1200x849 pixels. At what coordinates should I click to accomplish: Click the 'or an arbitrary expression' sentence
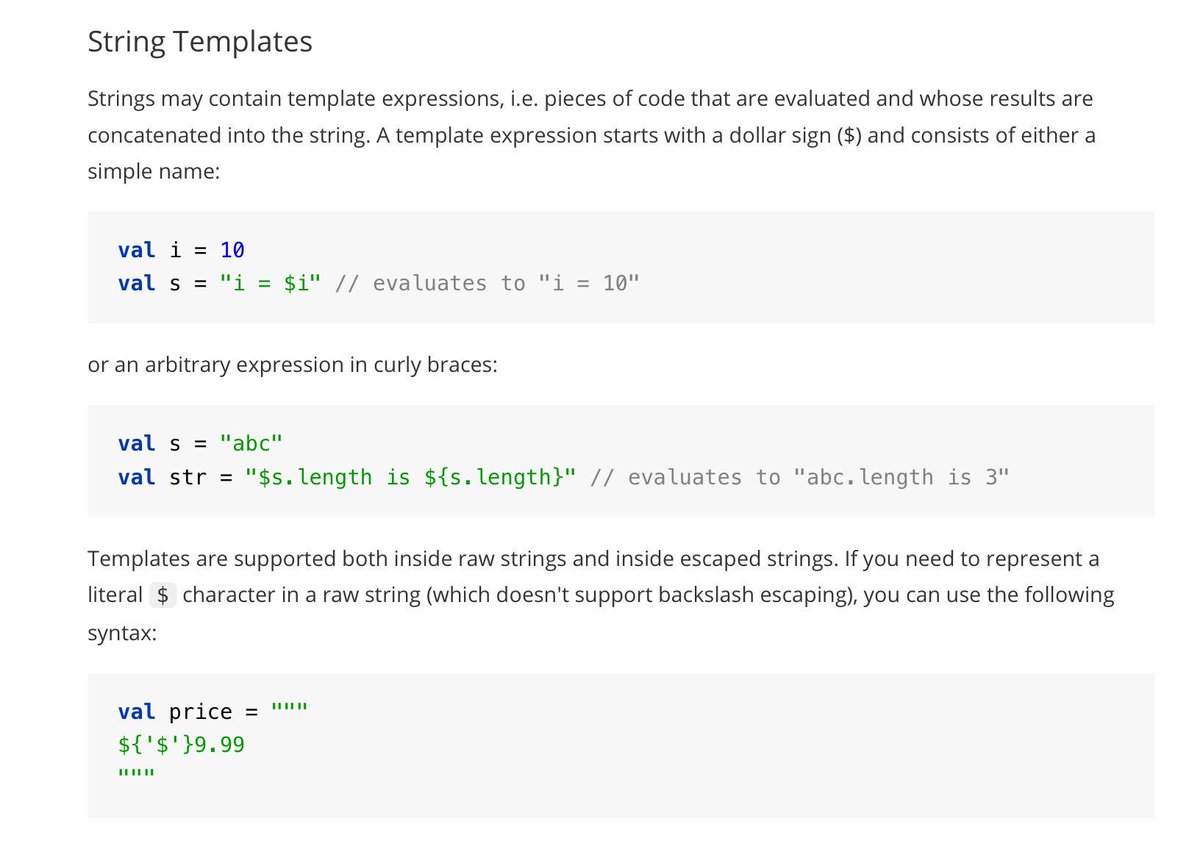pos(292,365)
